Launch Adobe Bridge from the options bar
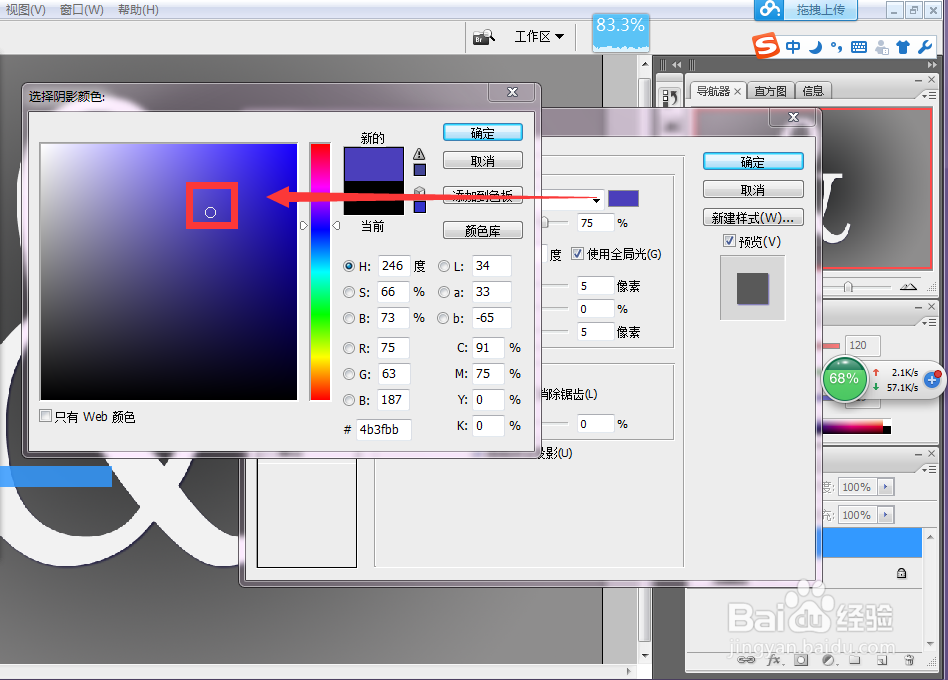The width and height of the screenshot is (948, 680). coord(484,37)
